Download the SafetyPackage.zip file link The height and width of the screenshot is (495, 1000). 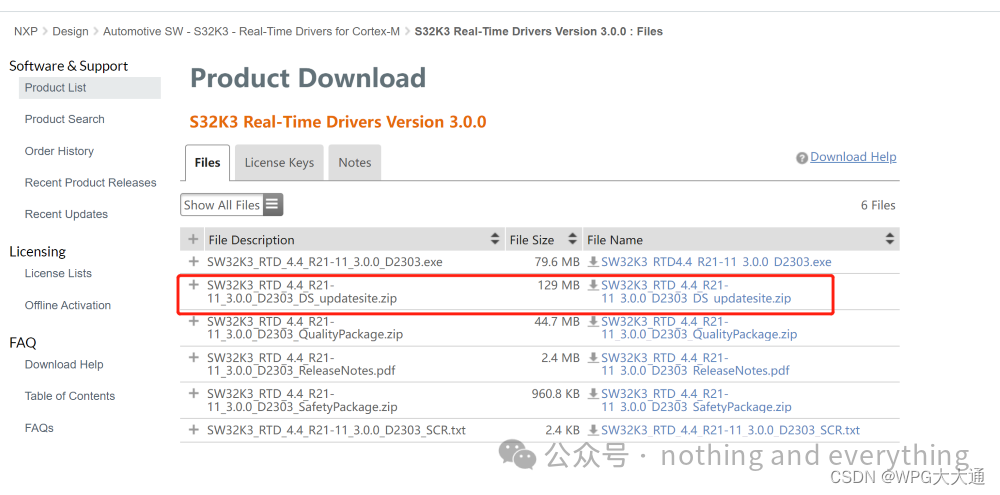tap(696, 401)
